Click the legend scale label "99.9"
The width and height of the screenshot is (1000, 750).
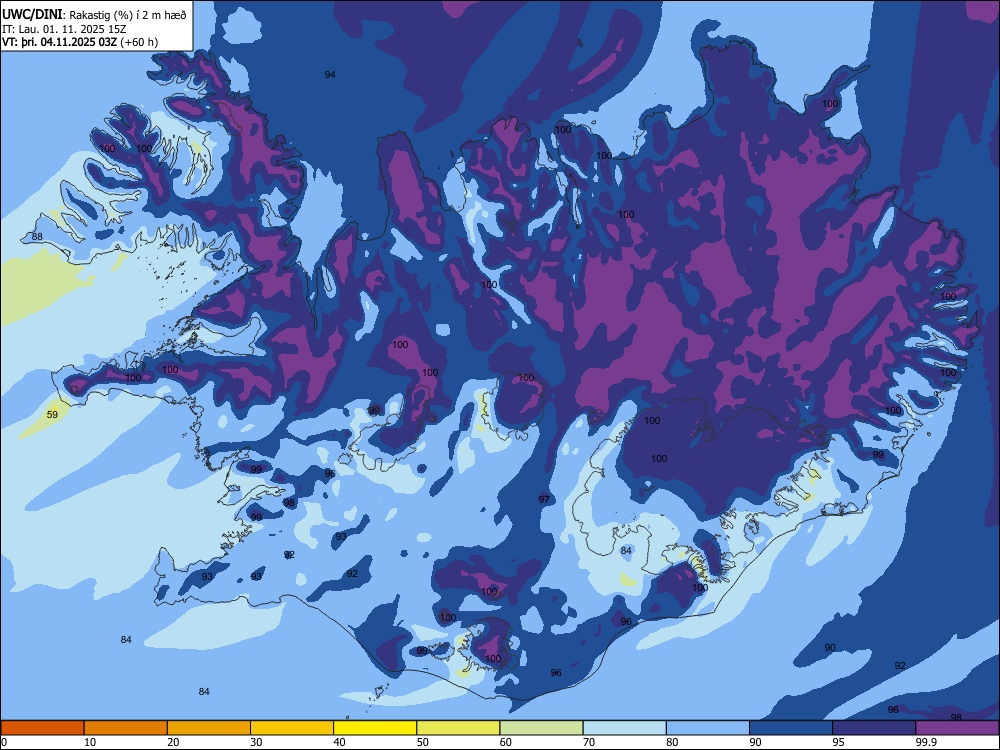point(927,742)
